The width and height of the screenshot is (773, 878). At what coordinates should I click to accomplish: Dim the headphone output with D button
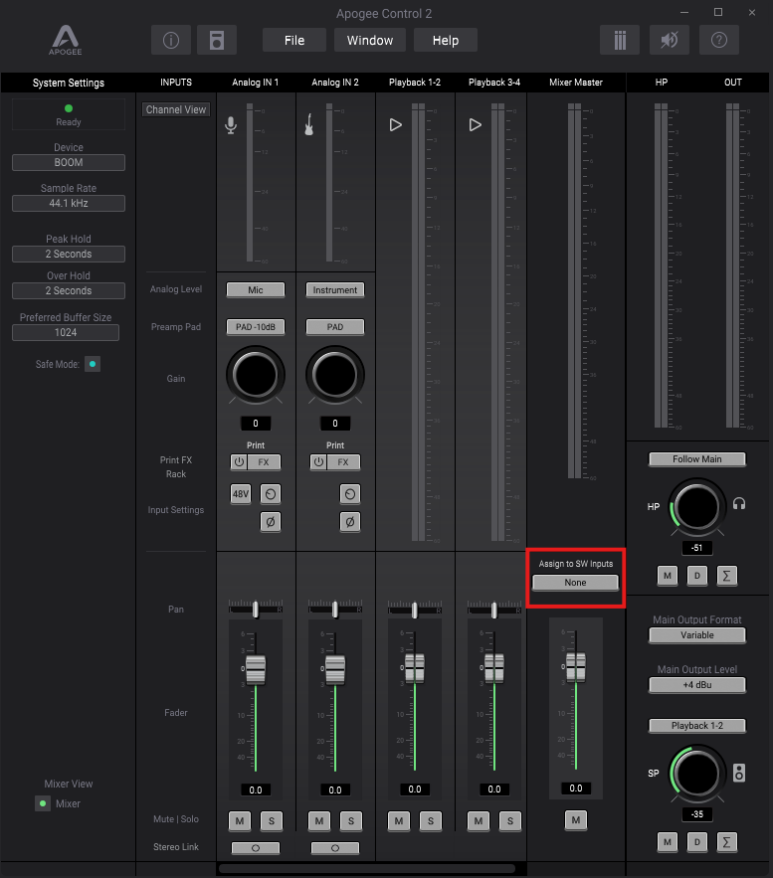point(697,576)
